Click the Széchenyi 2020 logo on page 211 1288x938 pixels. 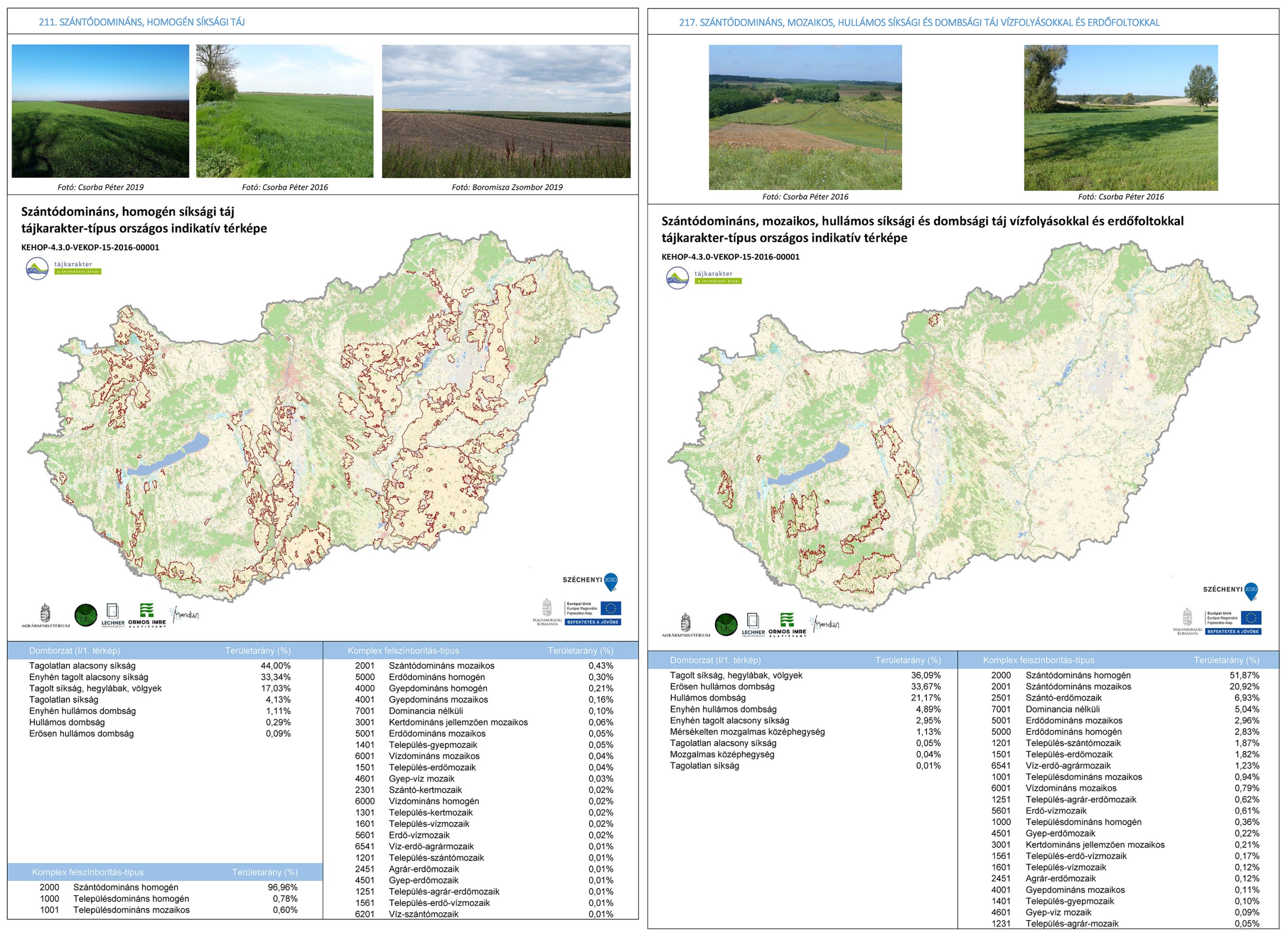(x=590, y=582)
